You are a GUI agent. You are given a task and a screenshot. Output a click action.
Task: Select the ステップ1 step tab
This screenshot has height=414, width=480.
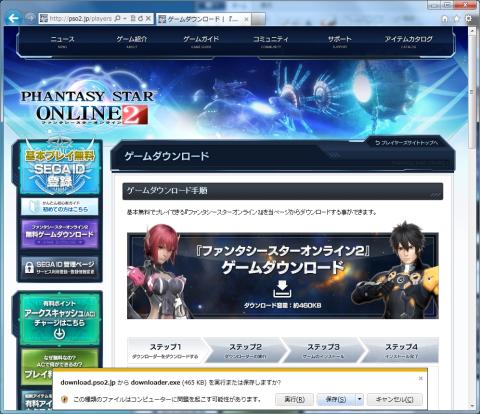coord(167,350)
